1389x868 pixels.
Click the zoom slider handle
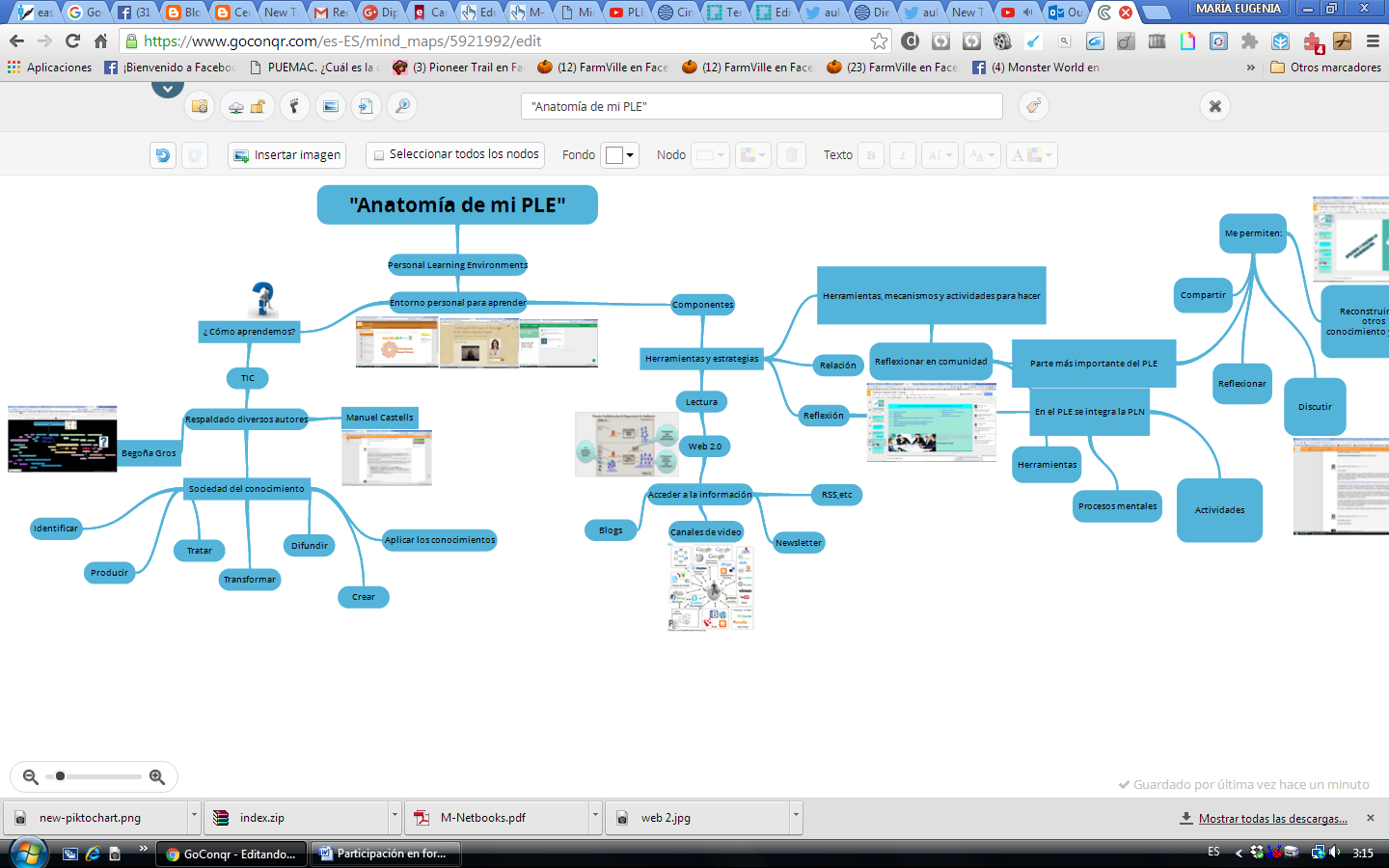[60, 776]
